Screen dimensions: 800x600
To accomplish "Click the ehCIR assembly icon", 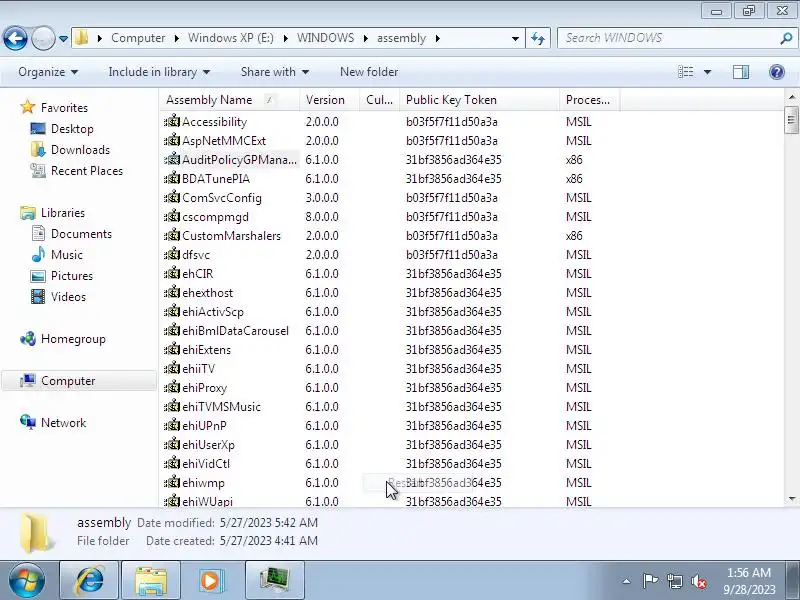I will point(172,273).
